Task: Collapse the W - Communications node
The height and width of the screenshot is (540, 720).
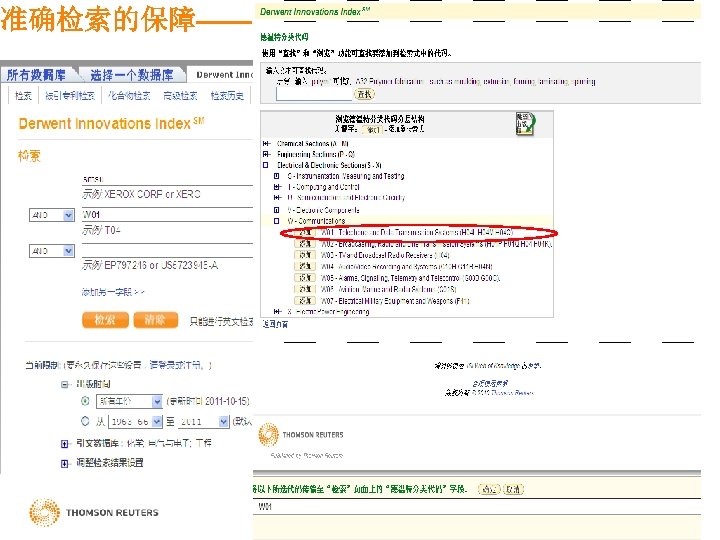Action: pos(276,221)
